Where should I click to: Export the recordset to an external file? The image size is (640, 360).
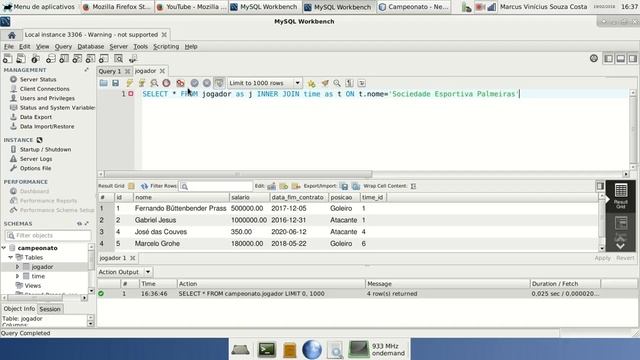[344, 186]
